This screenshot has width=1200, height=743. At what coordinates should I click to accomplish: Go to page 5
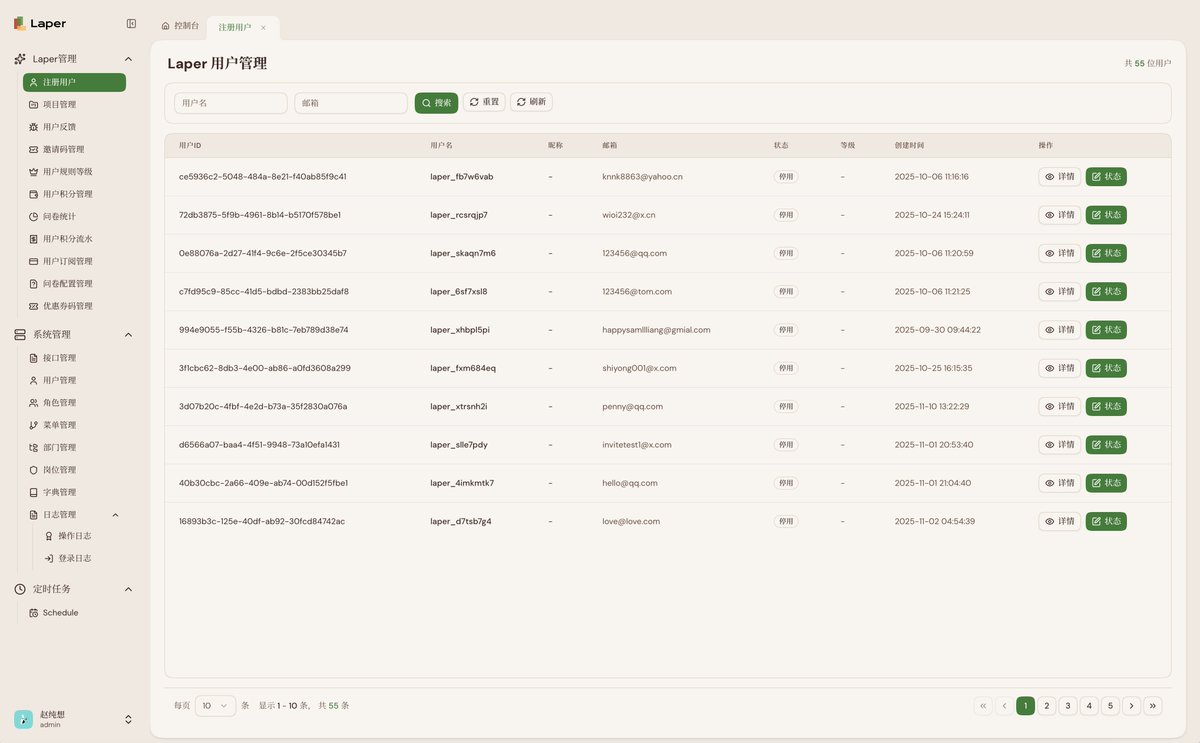click(1110, 706)
